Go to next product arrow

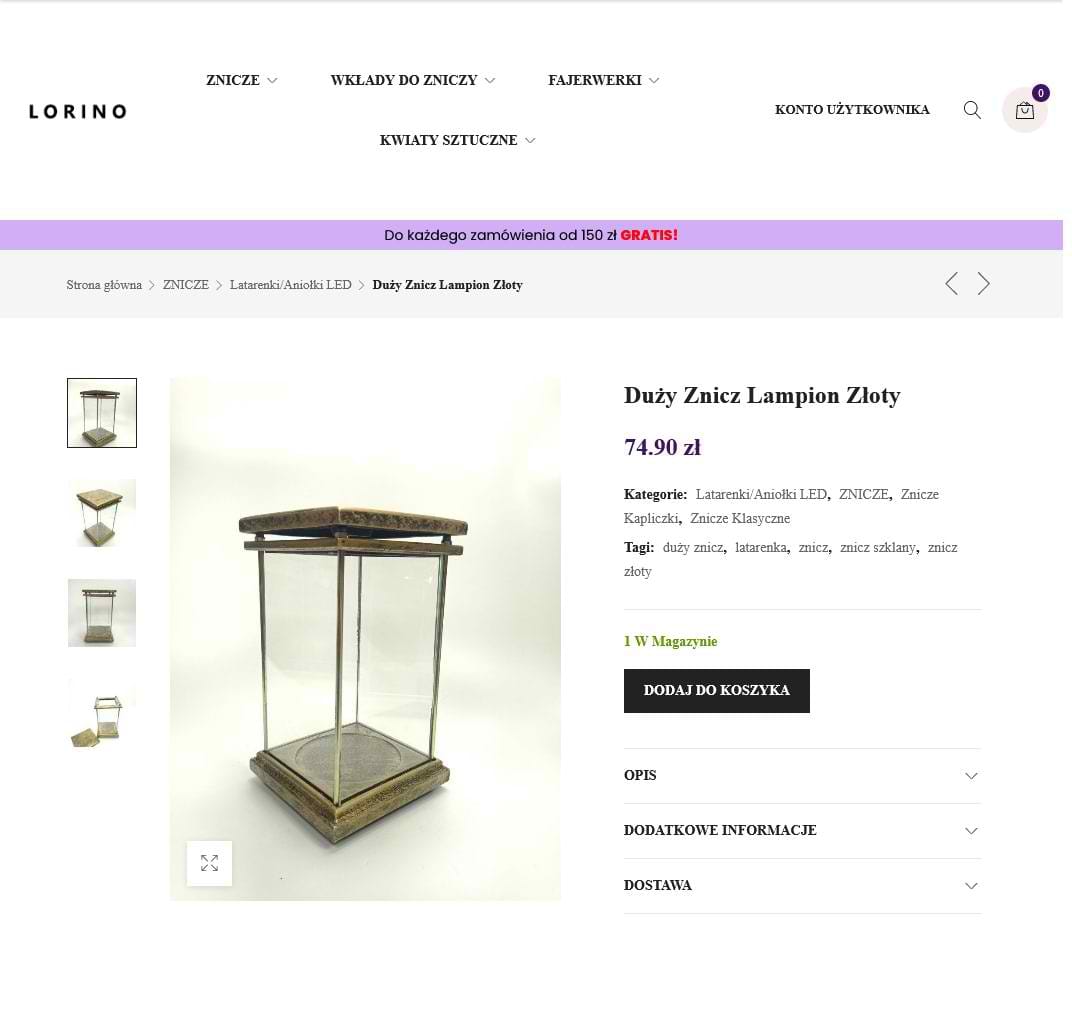tap(983, 284)
